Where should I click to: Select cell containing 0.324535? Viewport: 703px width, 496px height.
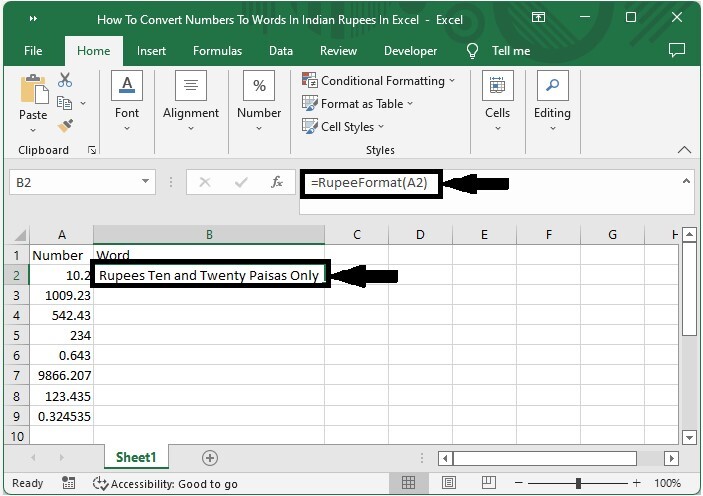[61, 417]
